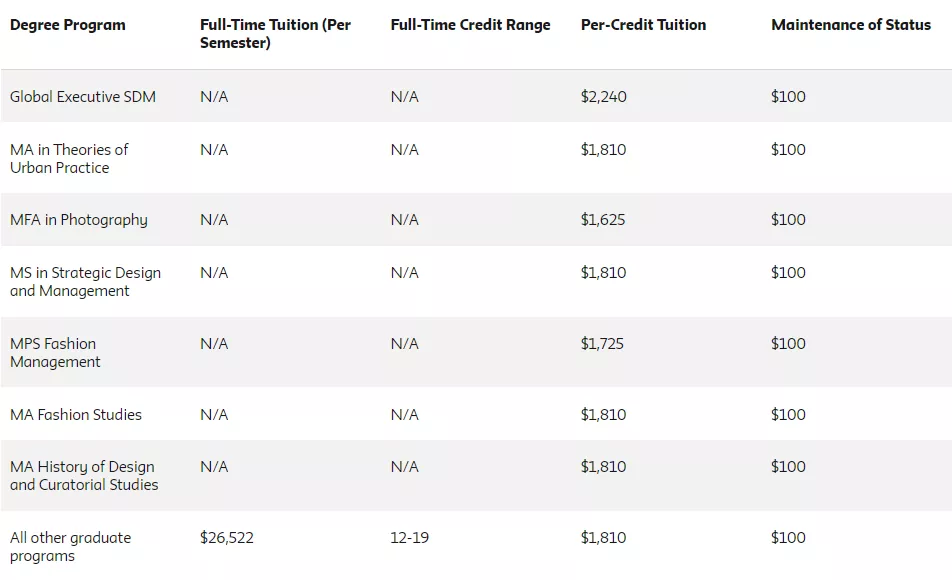Click the $100 maintenance fee for Global Executive SDM

pos(788,97)
